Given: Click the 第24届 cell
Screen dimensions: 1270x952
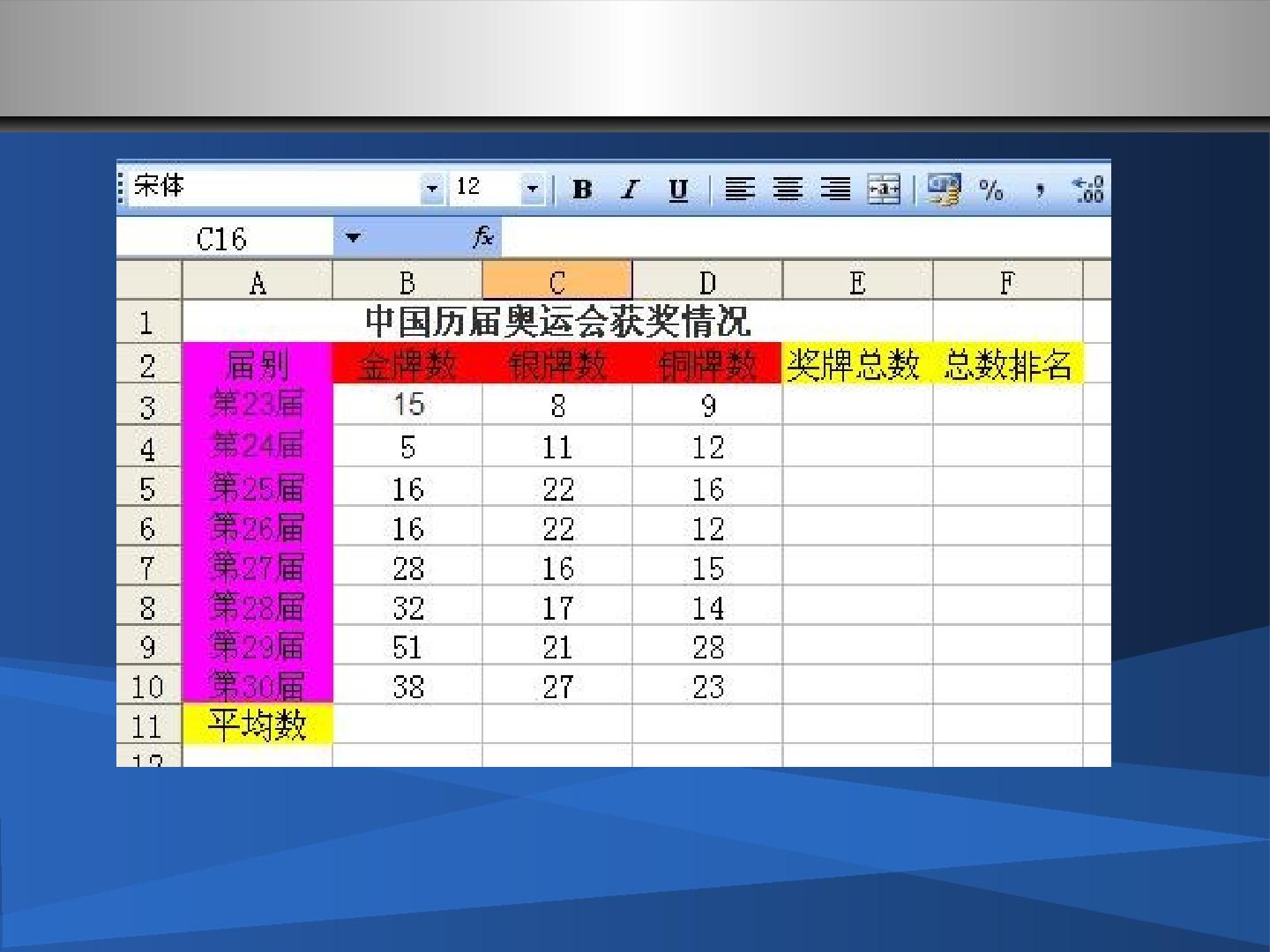Looking at the screenshot, I should pos(258,446).
